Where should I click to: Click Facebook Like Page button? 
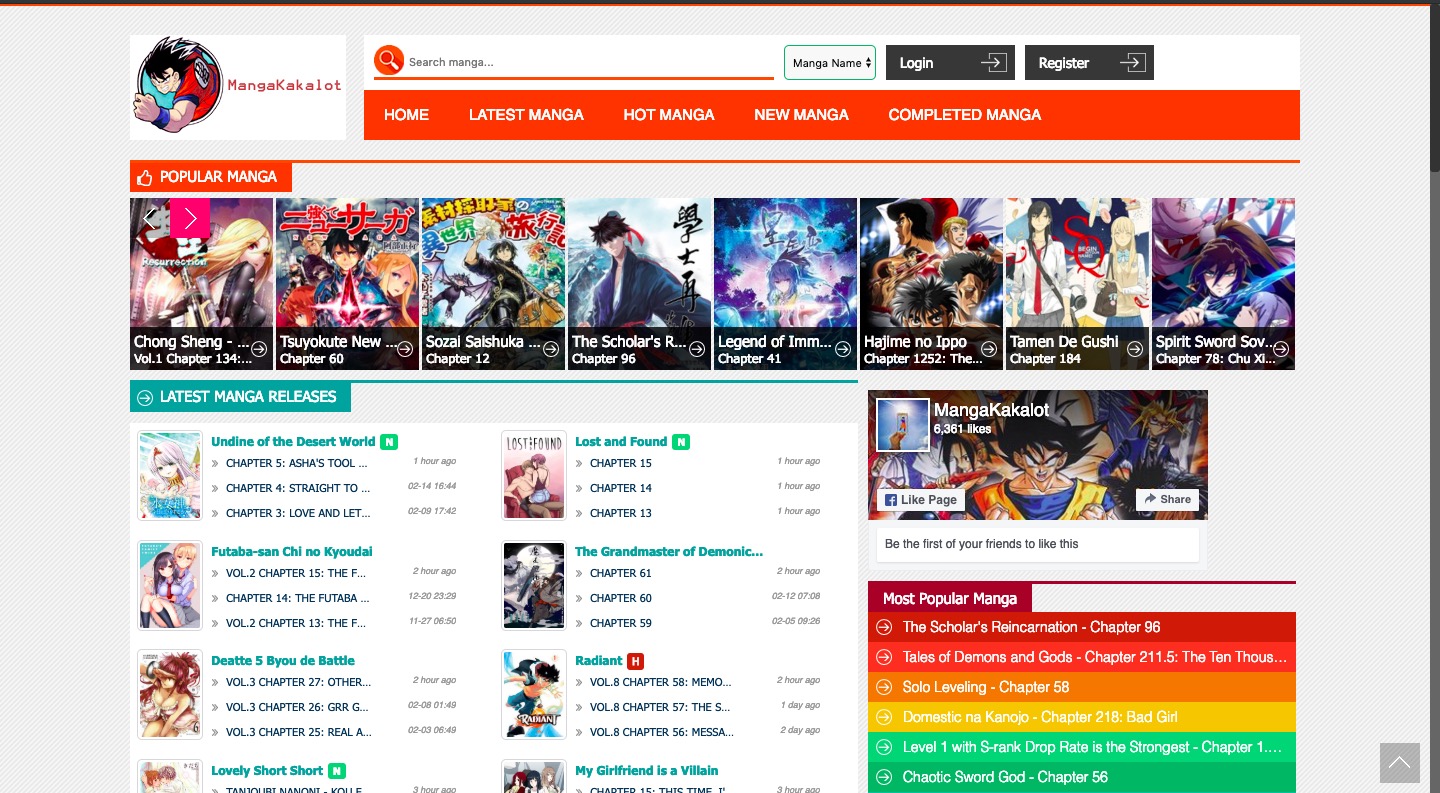[x=921, y=500]
